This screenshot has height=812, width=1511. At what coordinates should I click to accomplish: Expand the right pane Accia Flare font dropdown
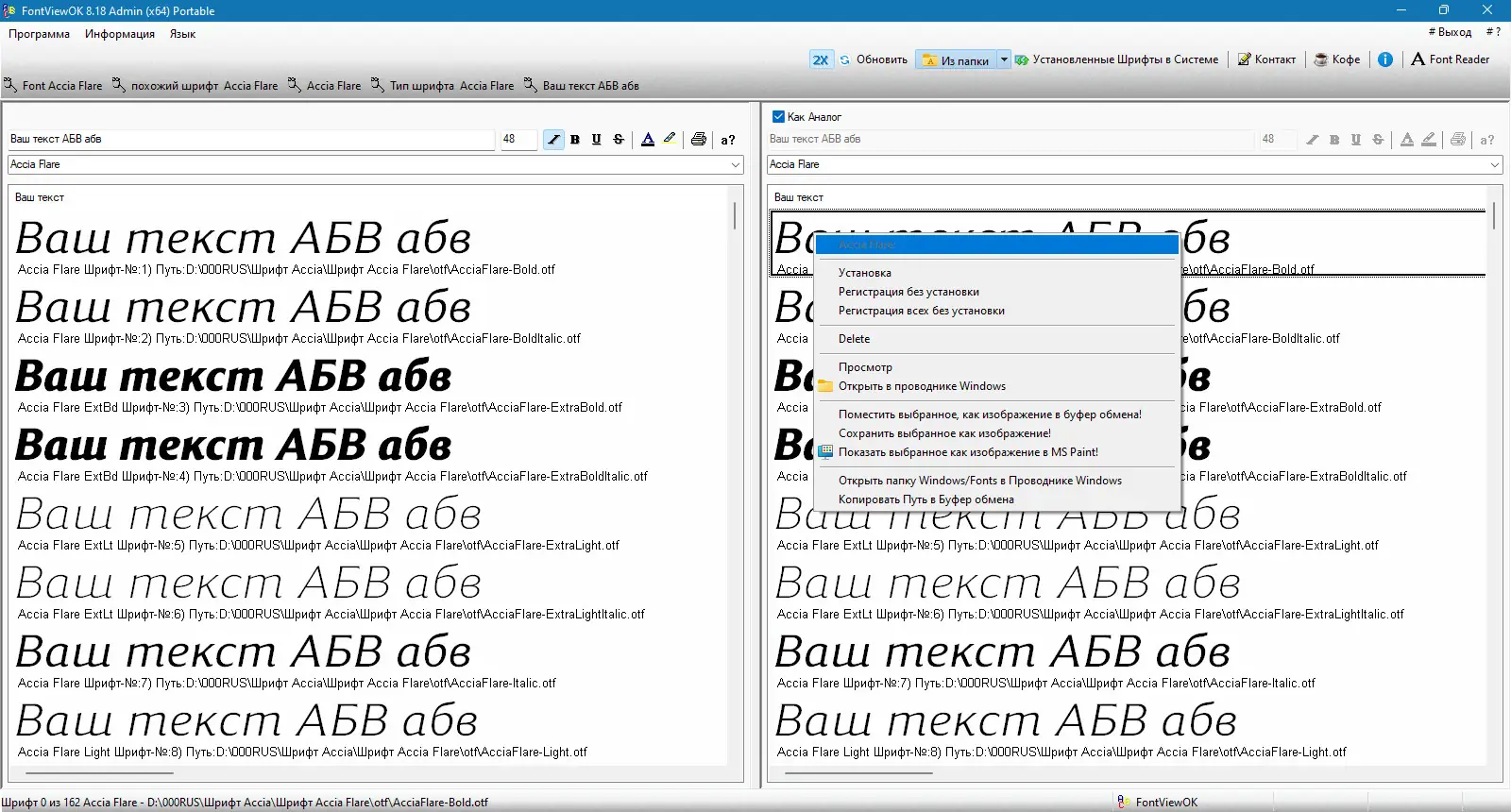click(x=1495, y=165)
